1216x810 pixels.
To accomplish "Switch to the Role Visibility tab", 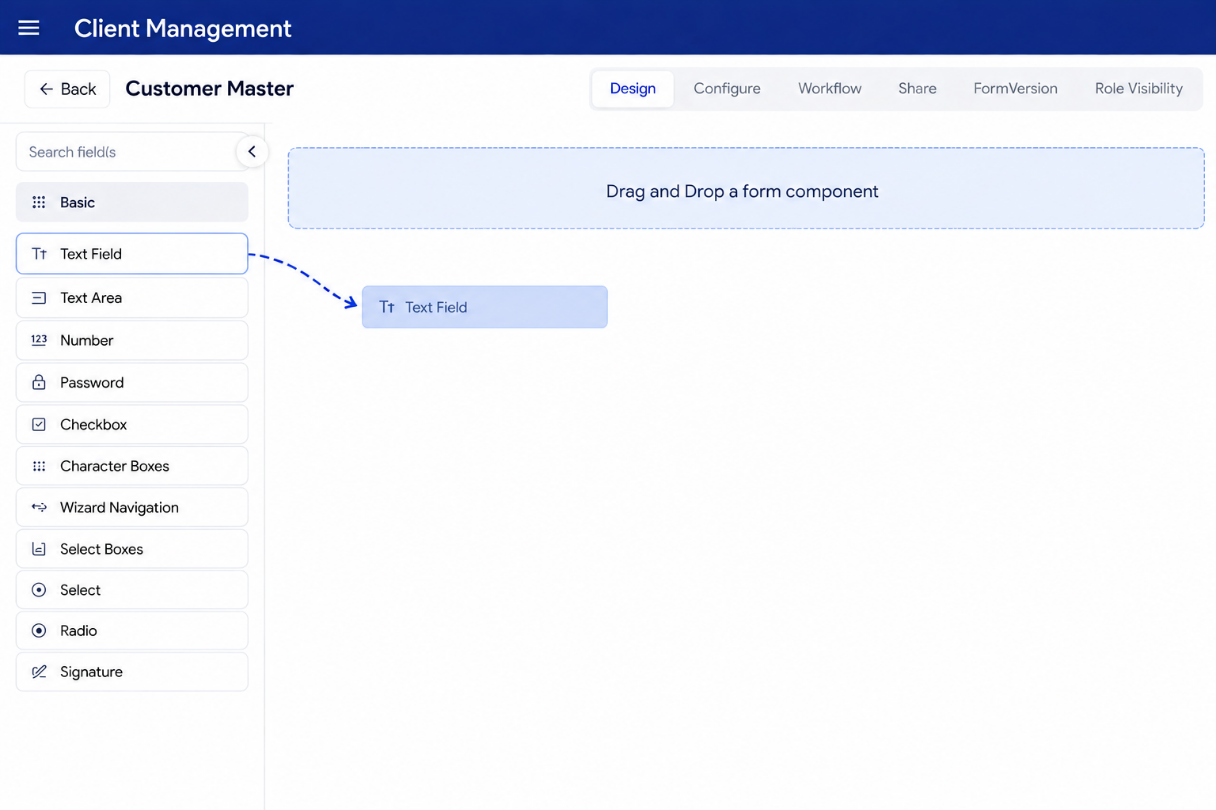I will point(1138,88).
